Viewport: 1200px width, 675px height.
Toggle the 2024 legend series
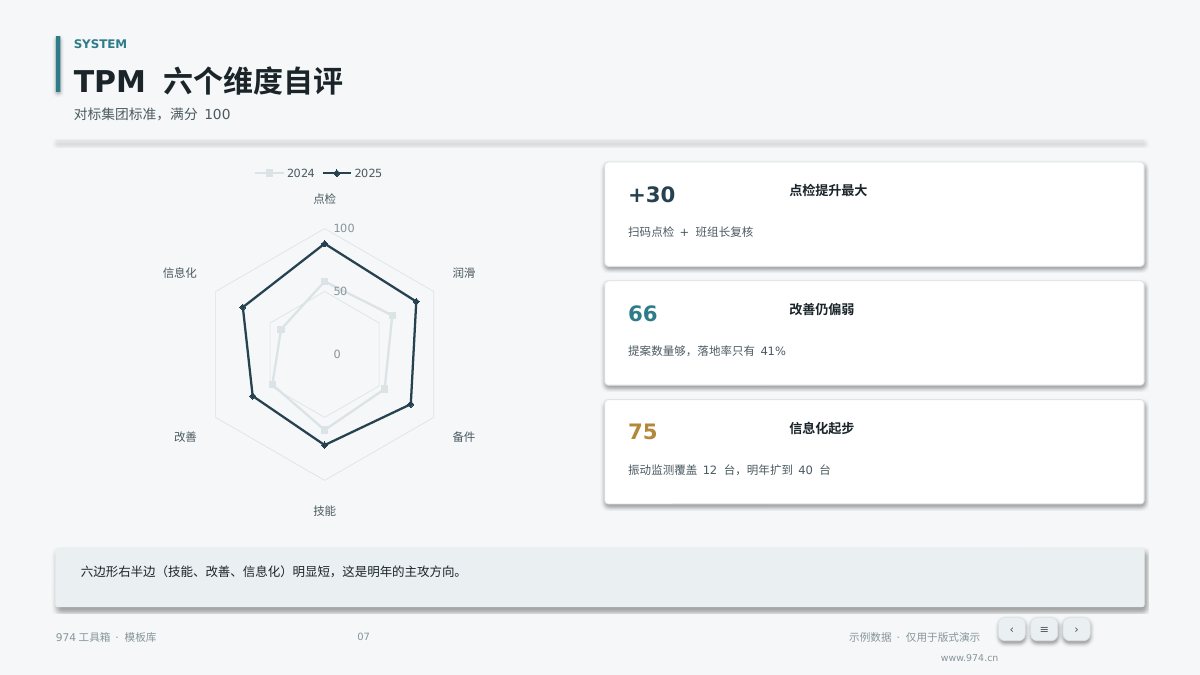point(285,173)
